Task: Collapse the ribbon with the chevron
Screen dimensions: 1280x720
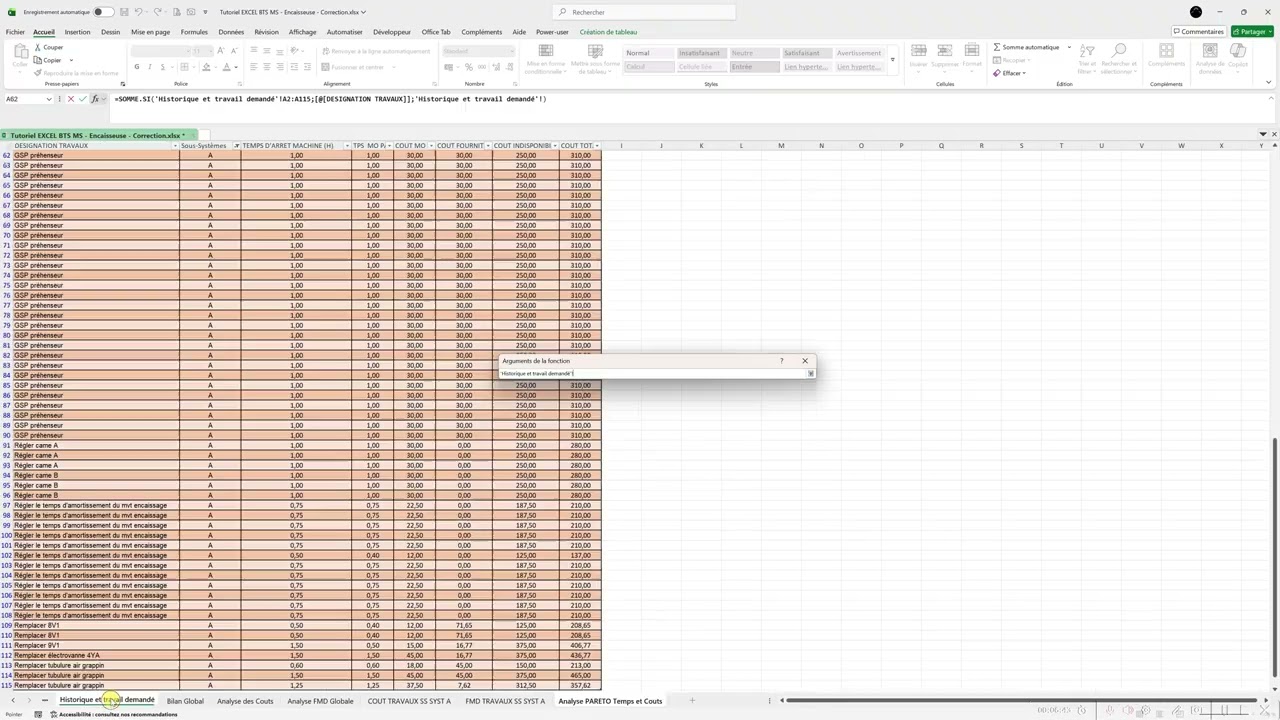Action: (1269, 84)
